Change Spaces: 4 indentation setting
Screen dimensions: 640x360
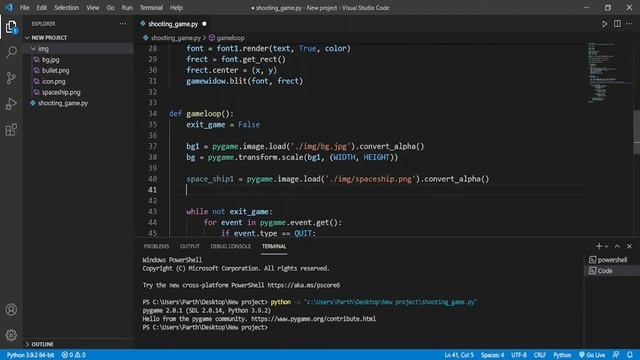click(x=493, y=355)
